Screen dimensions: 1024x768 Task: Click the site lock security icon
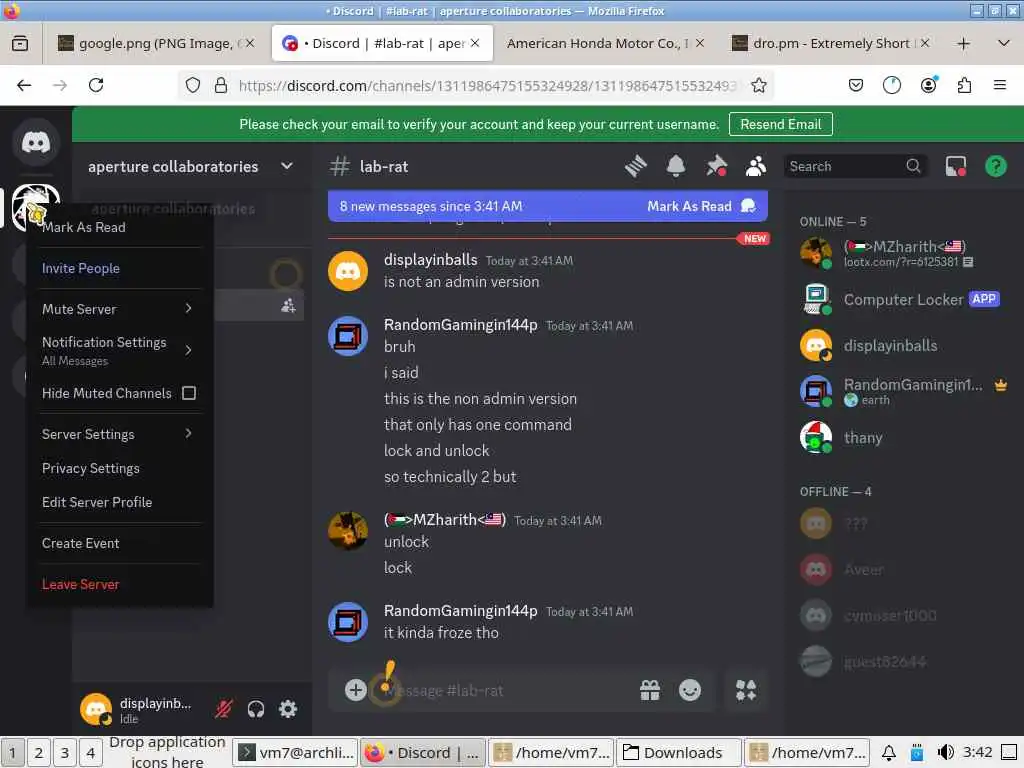point(221,86)
